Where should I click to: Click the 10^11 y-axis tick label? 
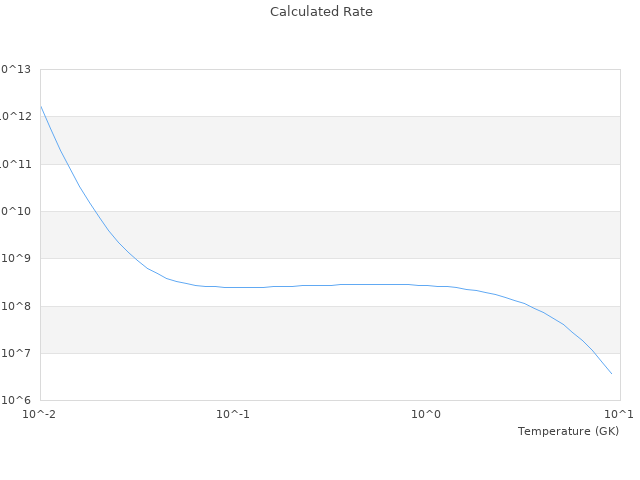pyautogui.click(x=16, y=164)
